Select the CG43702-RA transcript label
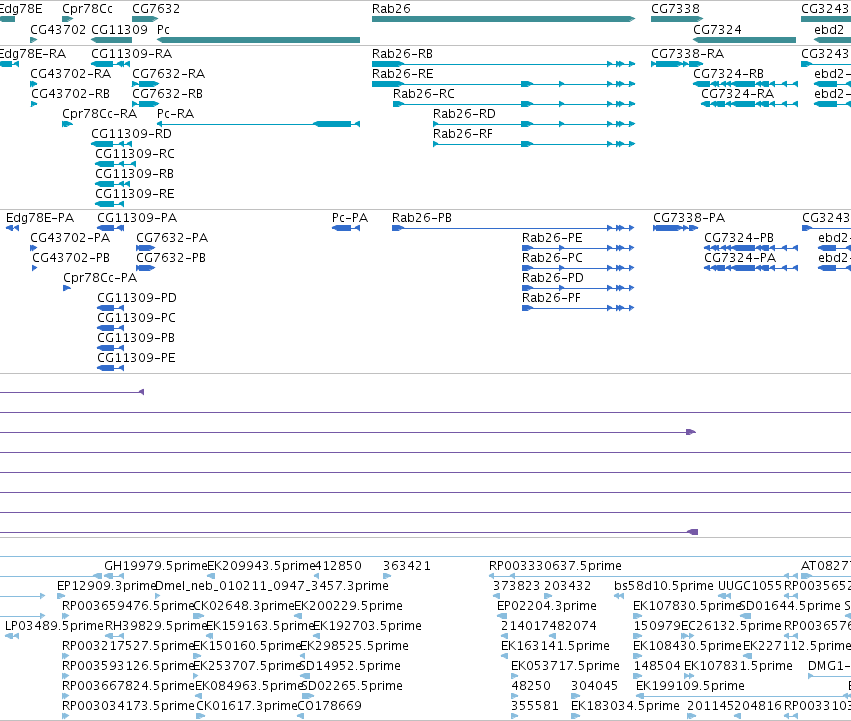851x721 pixels. [71, 74]
